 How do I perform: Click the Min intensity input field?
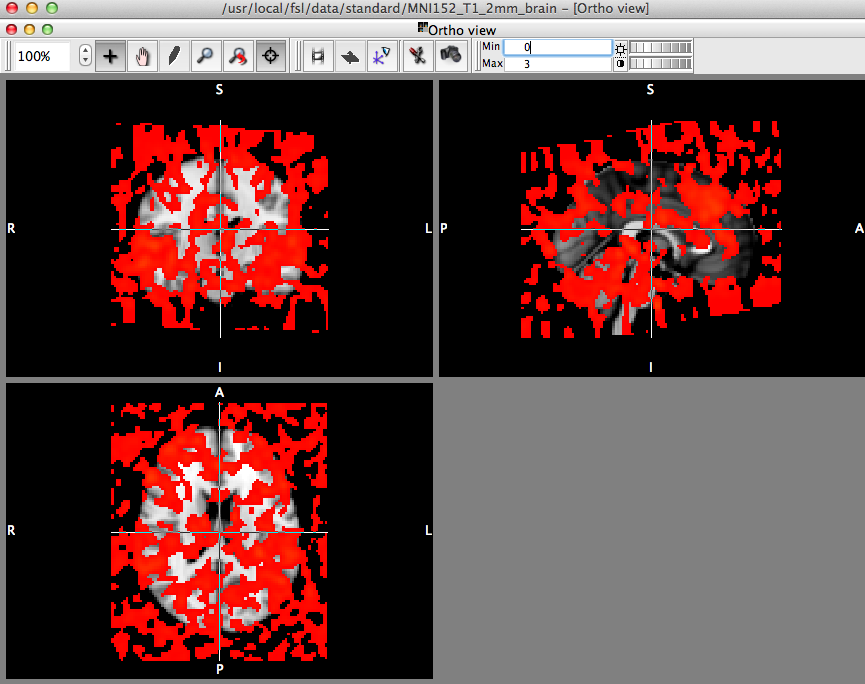tap(558, 47)
